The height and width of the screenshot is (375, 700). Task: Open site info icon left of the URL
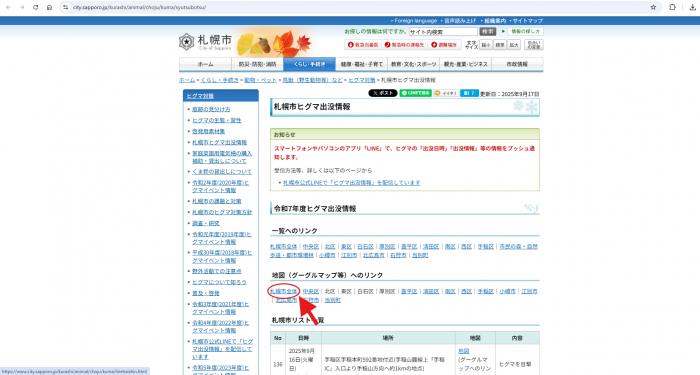coord(66,7)
